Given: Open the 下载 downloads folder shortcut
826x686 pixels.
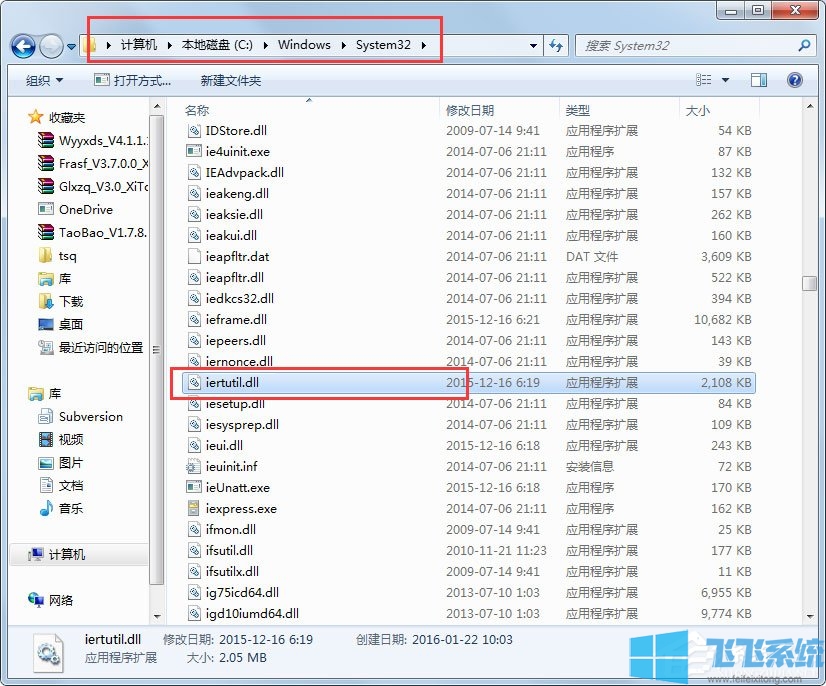Looking at the screenshot, I should coord(70,301).
